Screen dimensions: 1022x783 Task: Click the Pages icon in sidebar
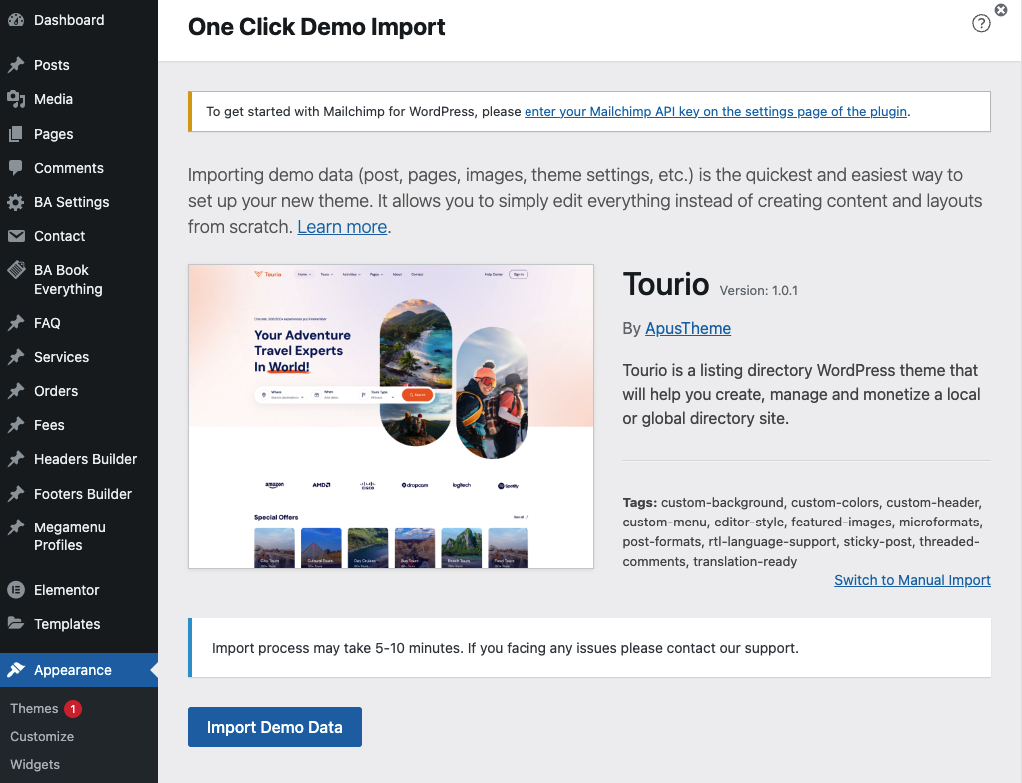pos(16,134)
